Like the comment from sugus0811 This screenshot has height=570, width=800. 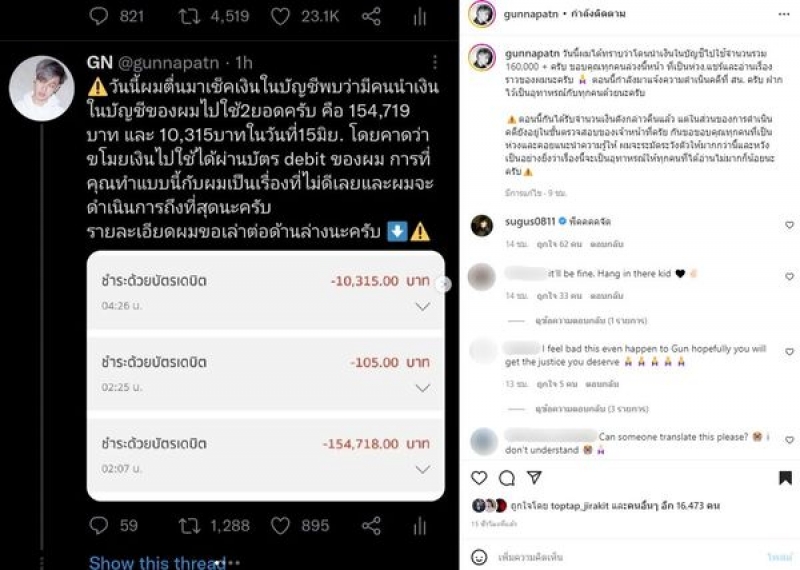(x=789, y=225)
